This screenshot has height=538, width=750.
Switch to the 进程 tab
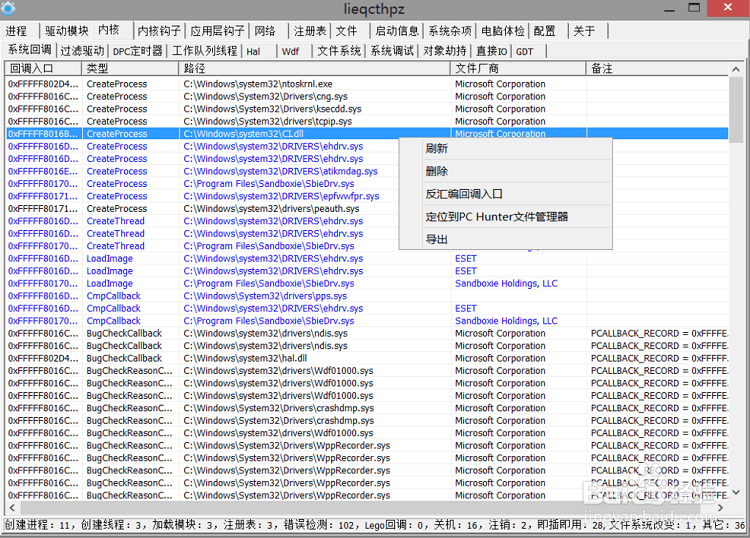click(x=17, y=31)
